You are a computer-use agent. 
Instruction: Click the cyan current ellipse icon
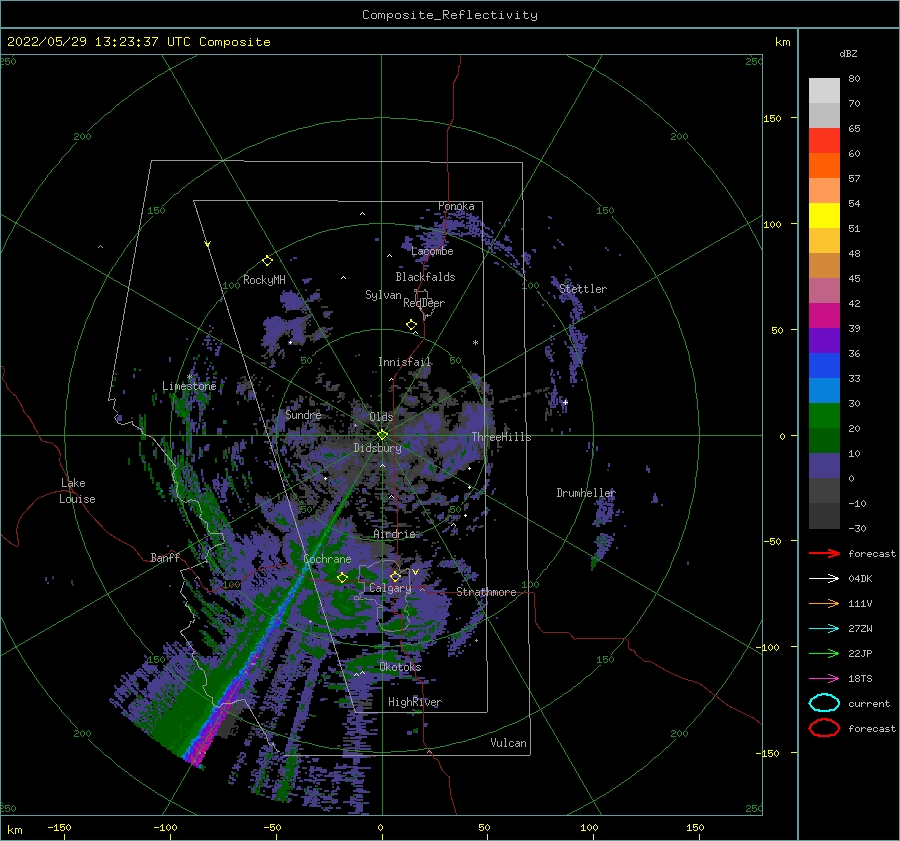[824, 703]
